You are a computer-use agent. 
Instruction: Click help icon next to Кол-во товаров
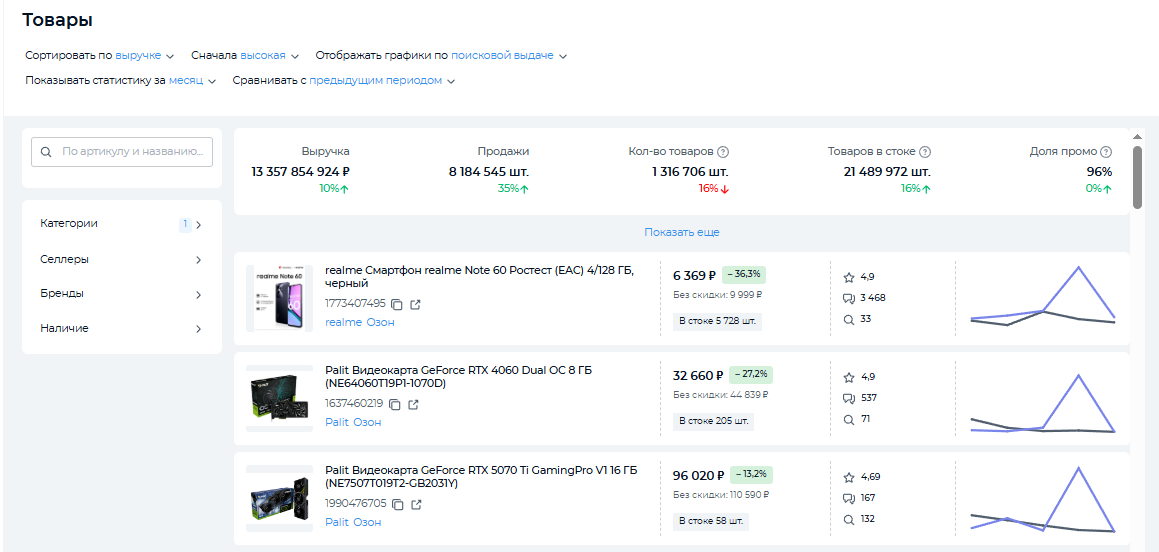coord(723,152)
